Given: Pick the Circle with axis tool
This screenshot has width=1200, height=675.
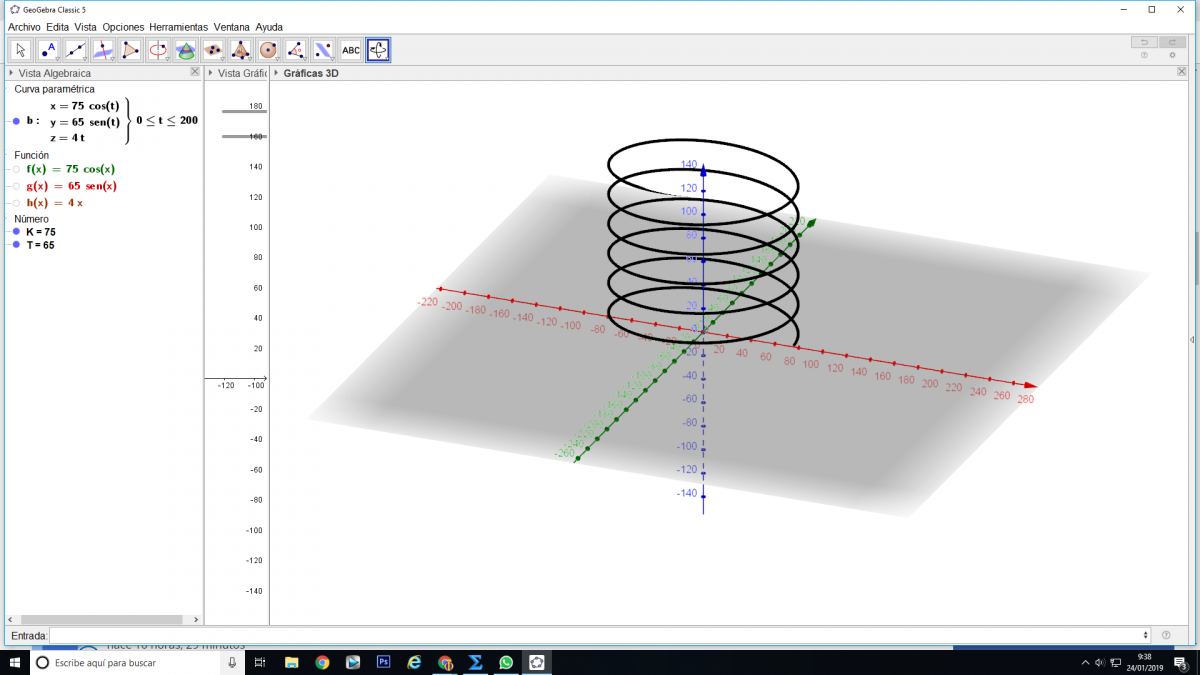Looking at the screenshot, I should point(158,50).
